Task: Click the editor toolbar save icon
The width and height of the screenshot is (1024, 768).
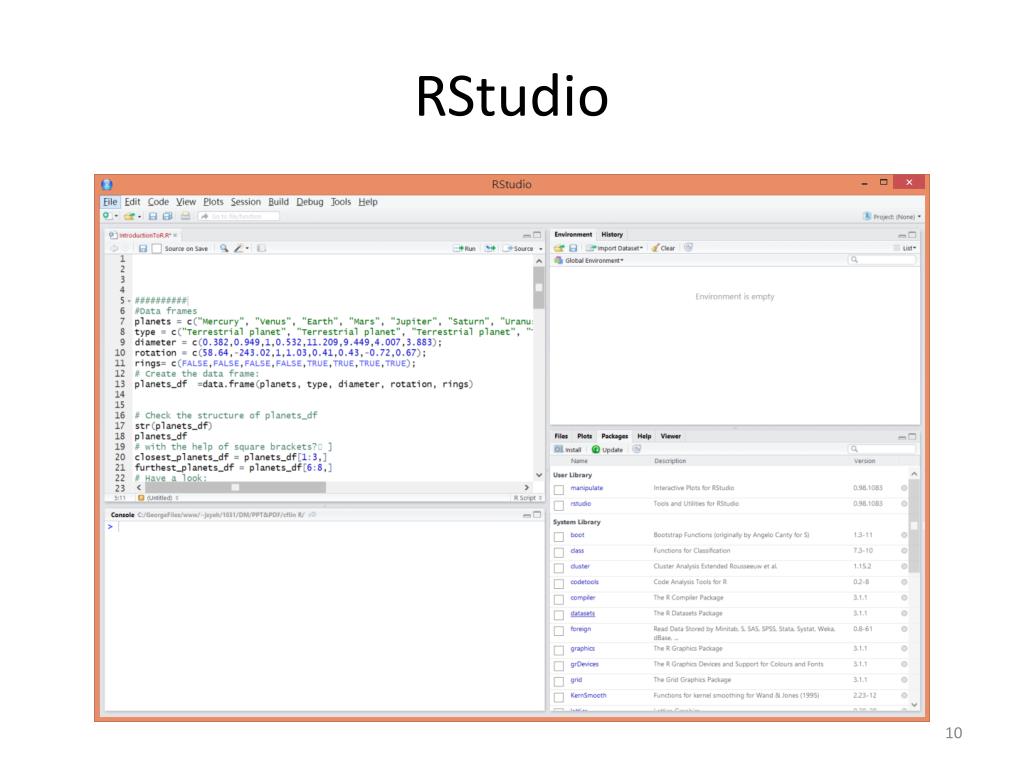Action: (143, 249)
